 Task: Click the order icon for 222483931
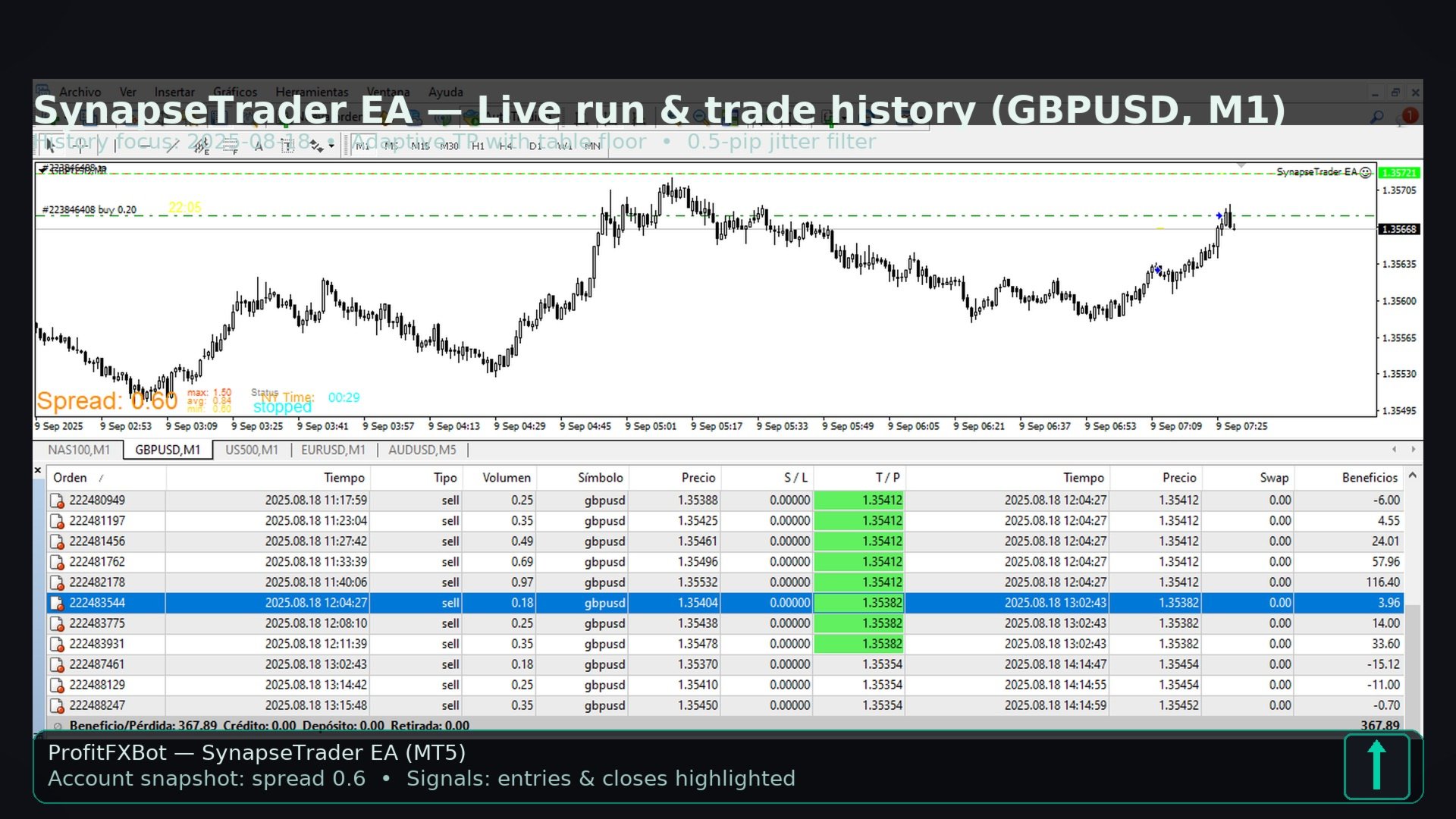(x=57, y=644)
